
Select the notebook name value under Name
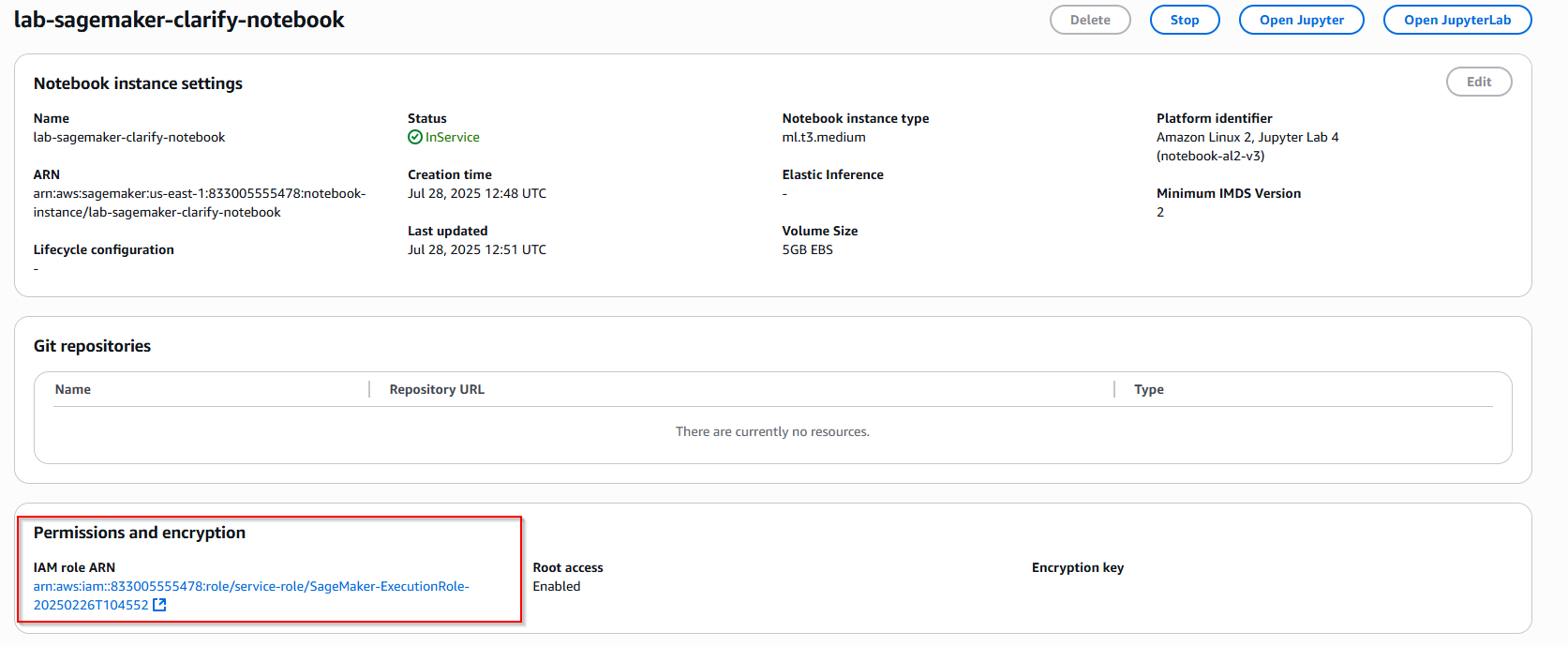129,137
